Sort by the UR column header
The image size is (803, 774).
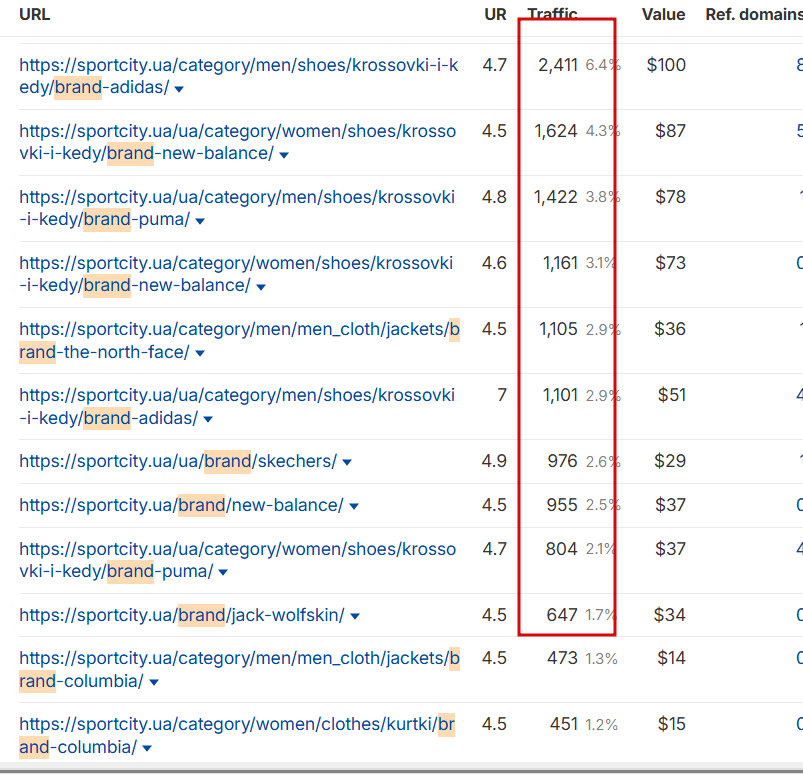495,14
